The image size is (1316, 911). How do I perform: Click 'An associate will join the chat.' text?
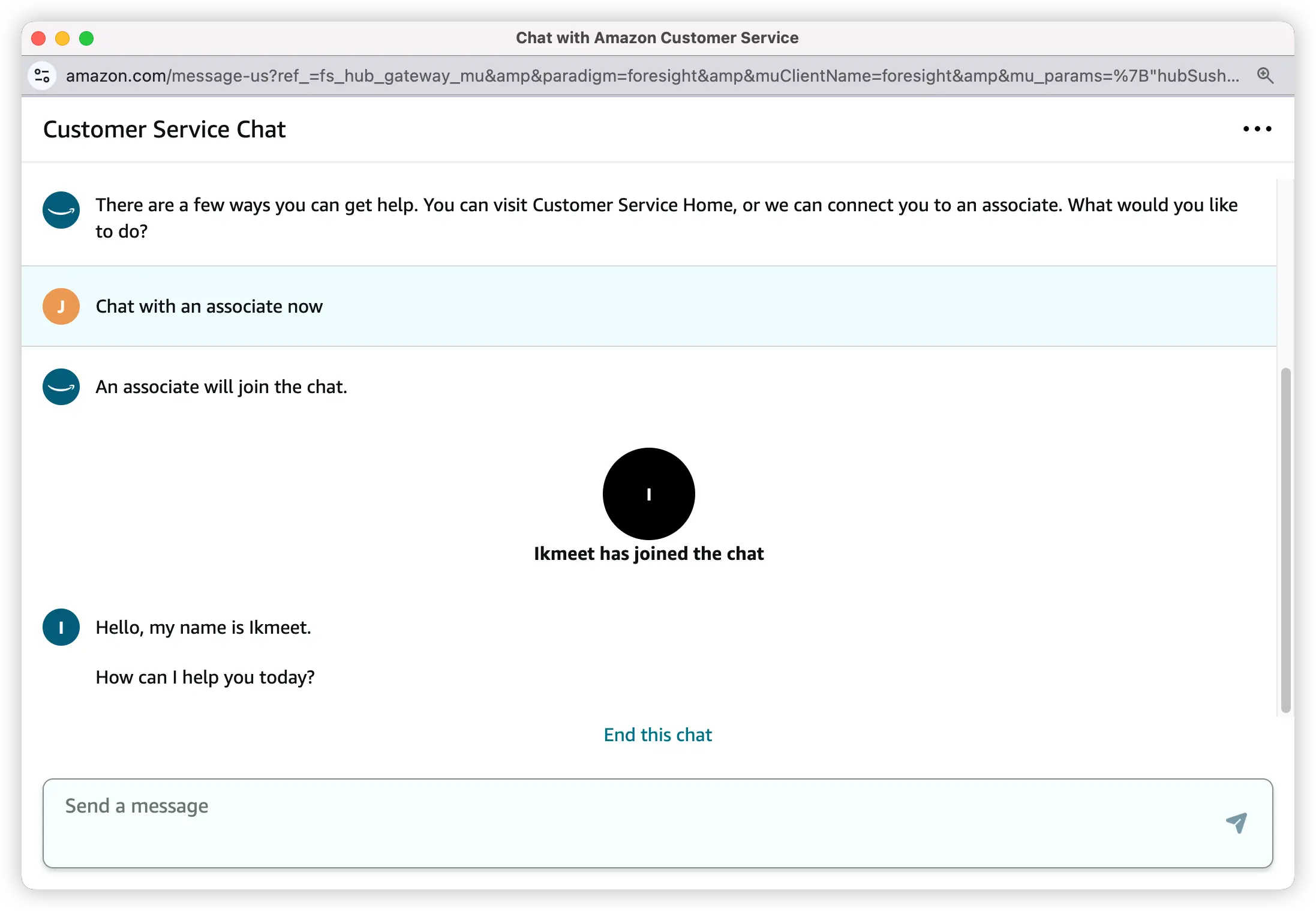coord(221,386)
